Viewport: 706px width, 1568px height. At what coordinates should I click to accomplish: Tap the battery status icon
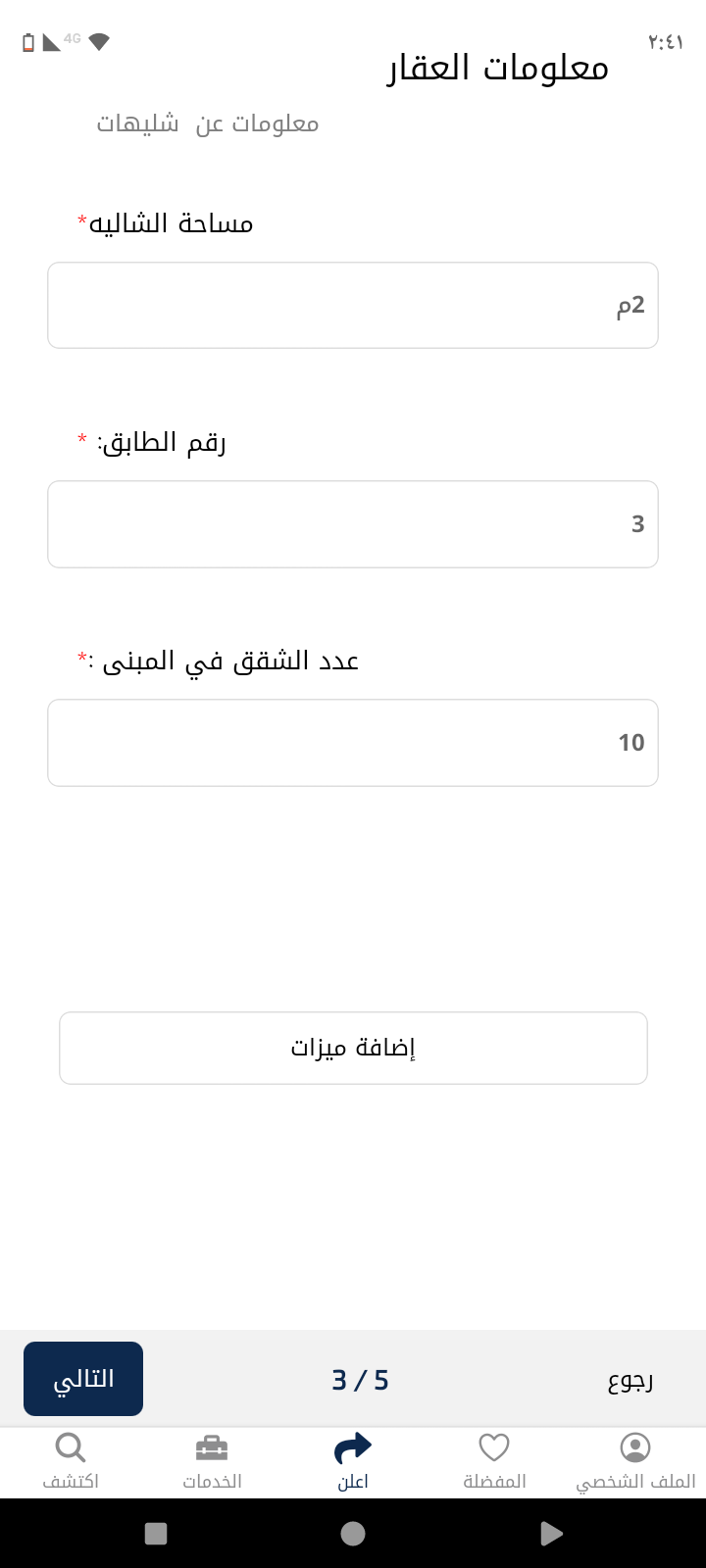coord(28,42)
